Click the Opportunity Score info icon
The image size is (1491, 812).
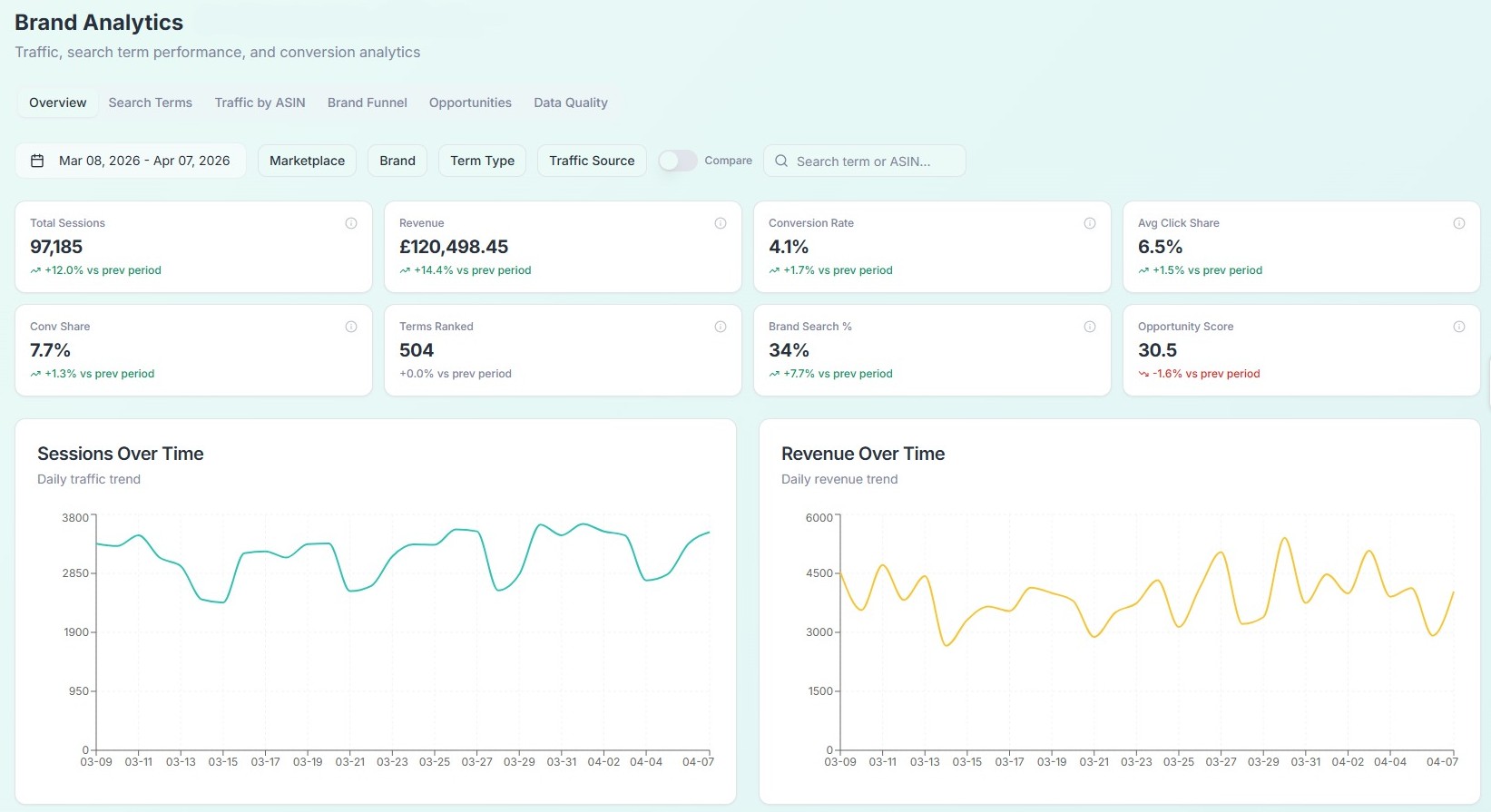tap(1459, 327)
